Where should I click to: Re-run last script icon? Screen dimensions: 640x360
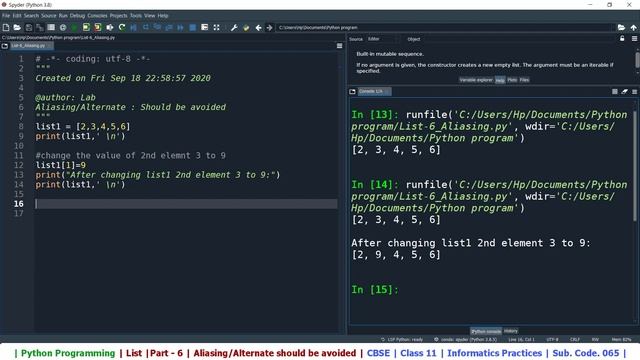coord(122,27)
